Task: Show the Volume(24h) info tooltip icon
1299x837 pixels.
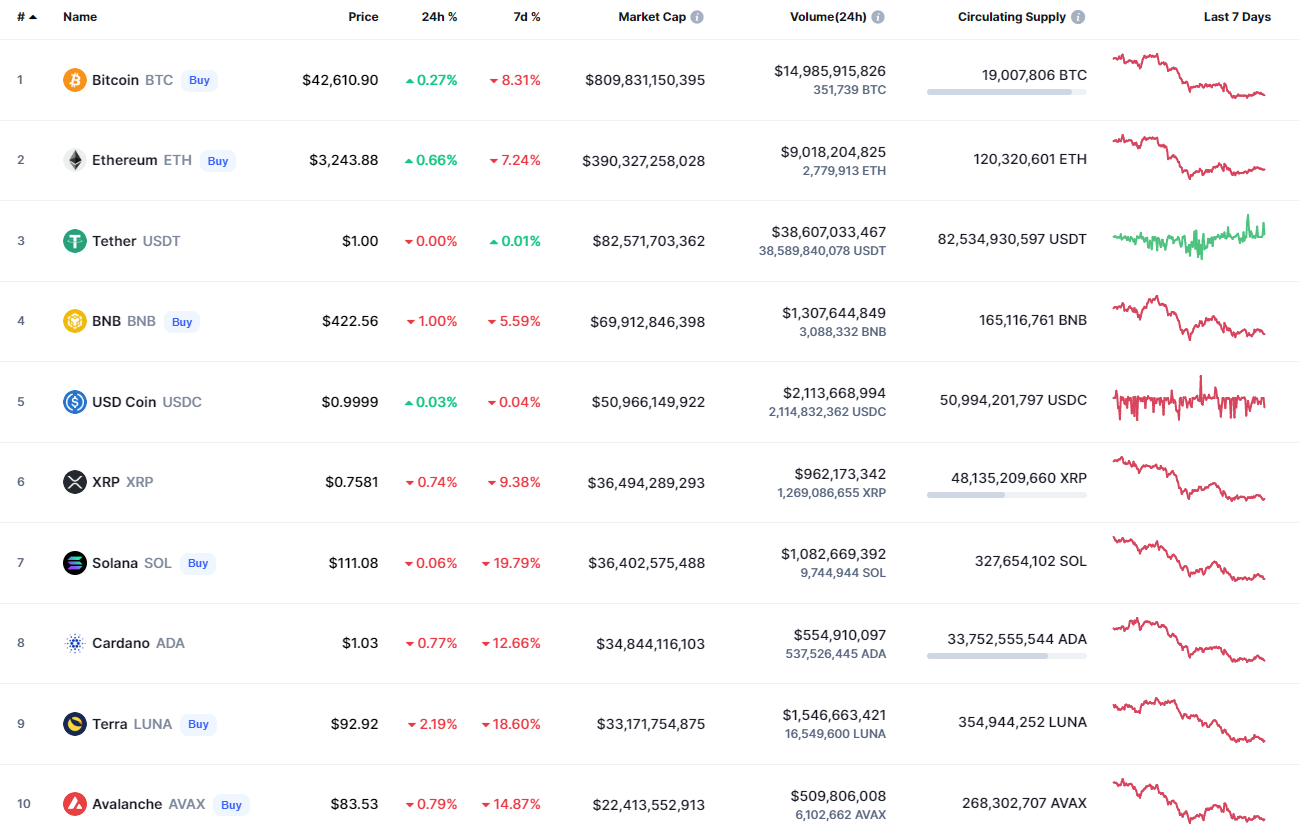Action: tap(878, 17)
